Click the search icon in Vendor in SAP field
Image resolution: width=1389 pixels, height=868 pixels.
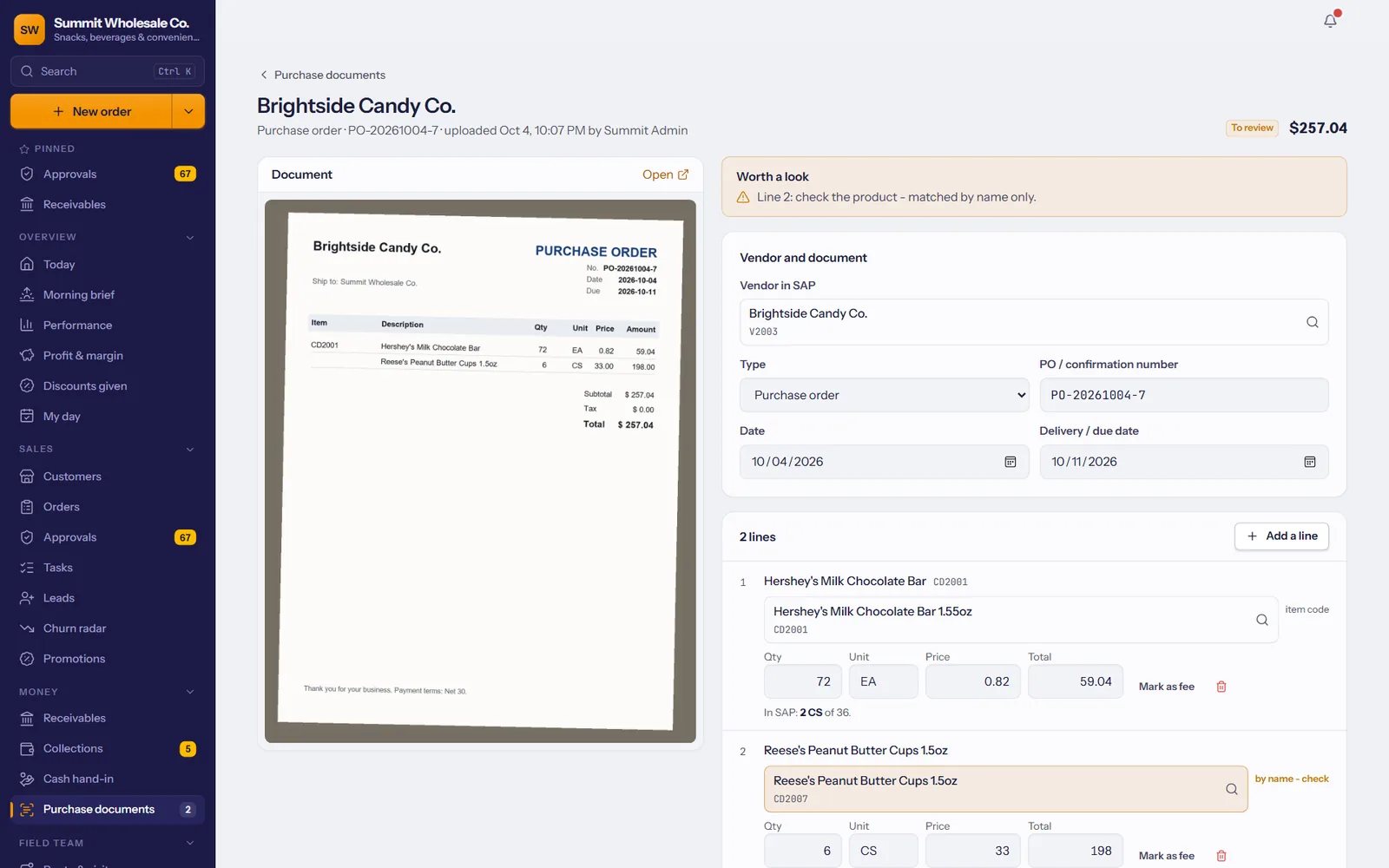(1313, 322)
